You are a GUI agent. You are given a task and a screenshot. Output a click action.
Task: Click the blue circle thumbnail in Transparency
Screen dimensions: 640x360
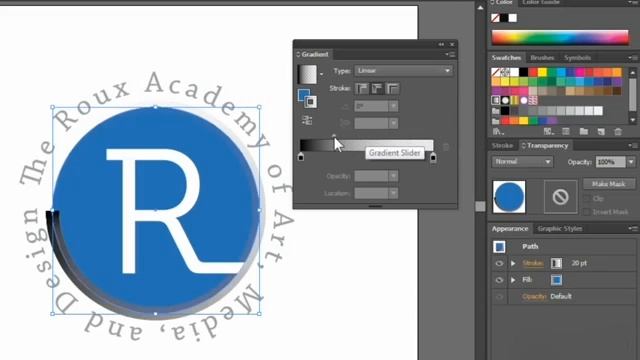click(x=509, y=197)
